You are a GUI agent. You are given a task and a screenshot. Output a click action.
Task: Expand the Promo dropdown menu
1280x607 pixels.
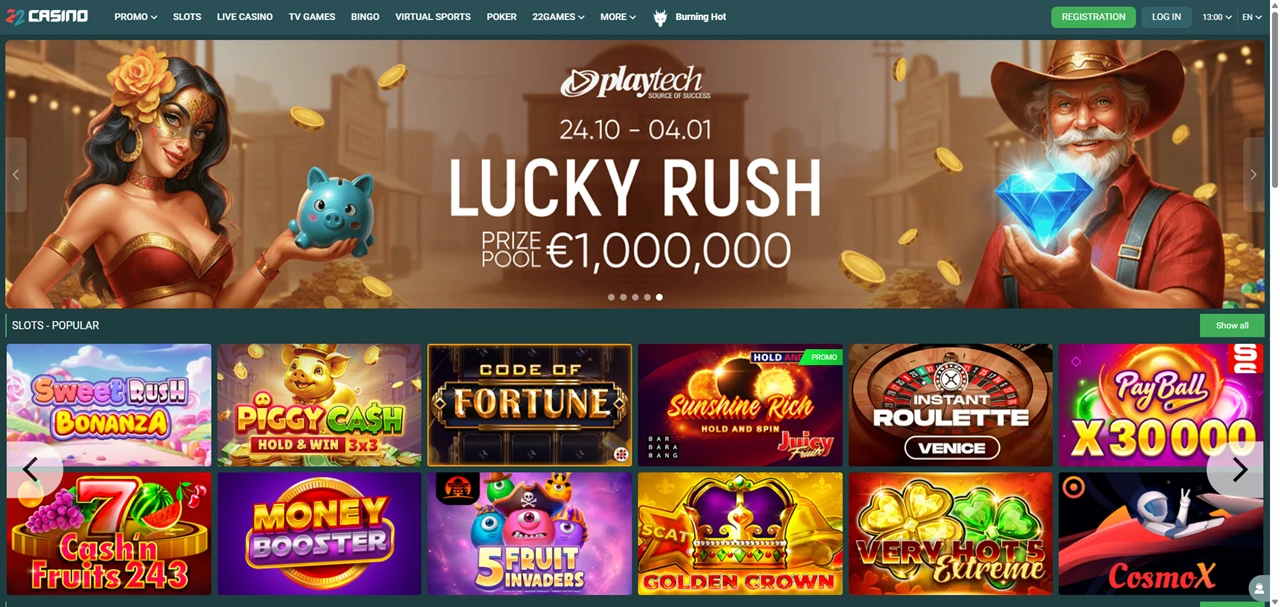point(136,17)
